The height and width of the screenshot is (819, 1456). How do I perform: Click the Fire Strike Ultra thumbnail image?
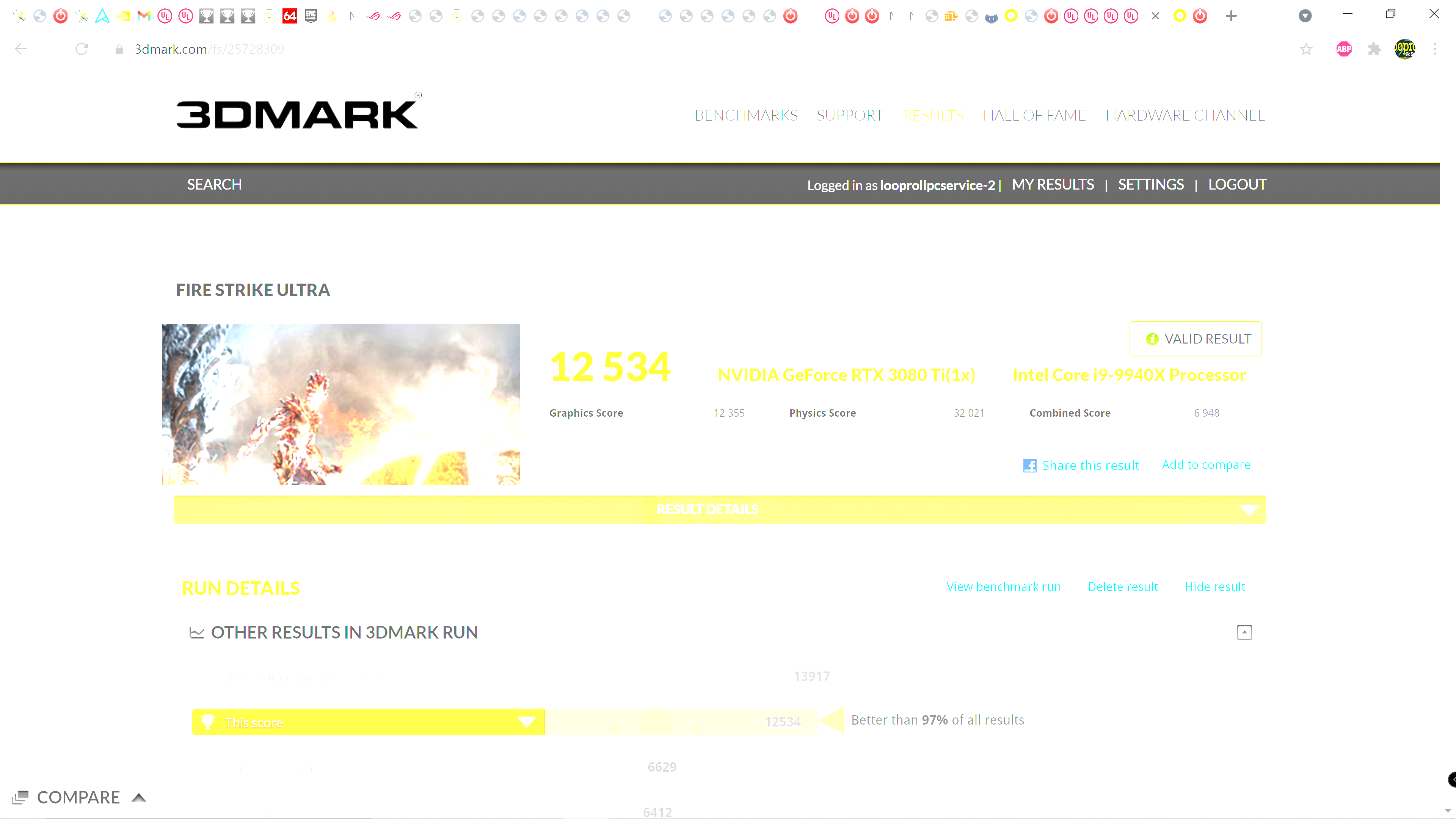pyautogui.click(x=340, y=404)
